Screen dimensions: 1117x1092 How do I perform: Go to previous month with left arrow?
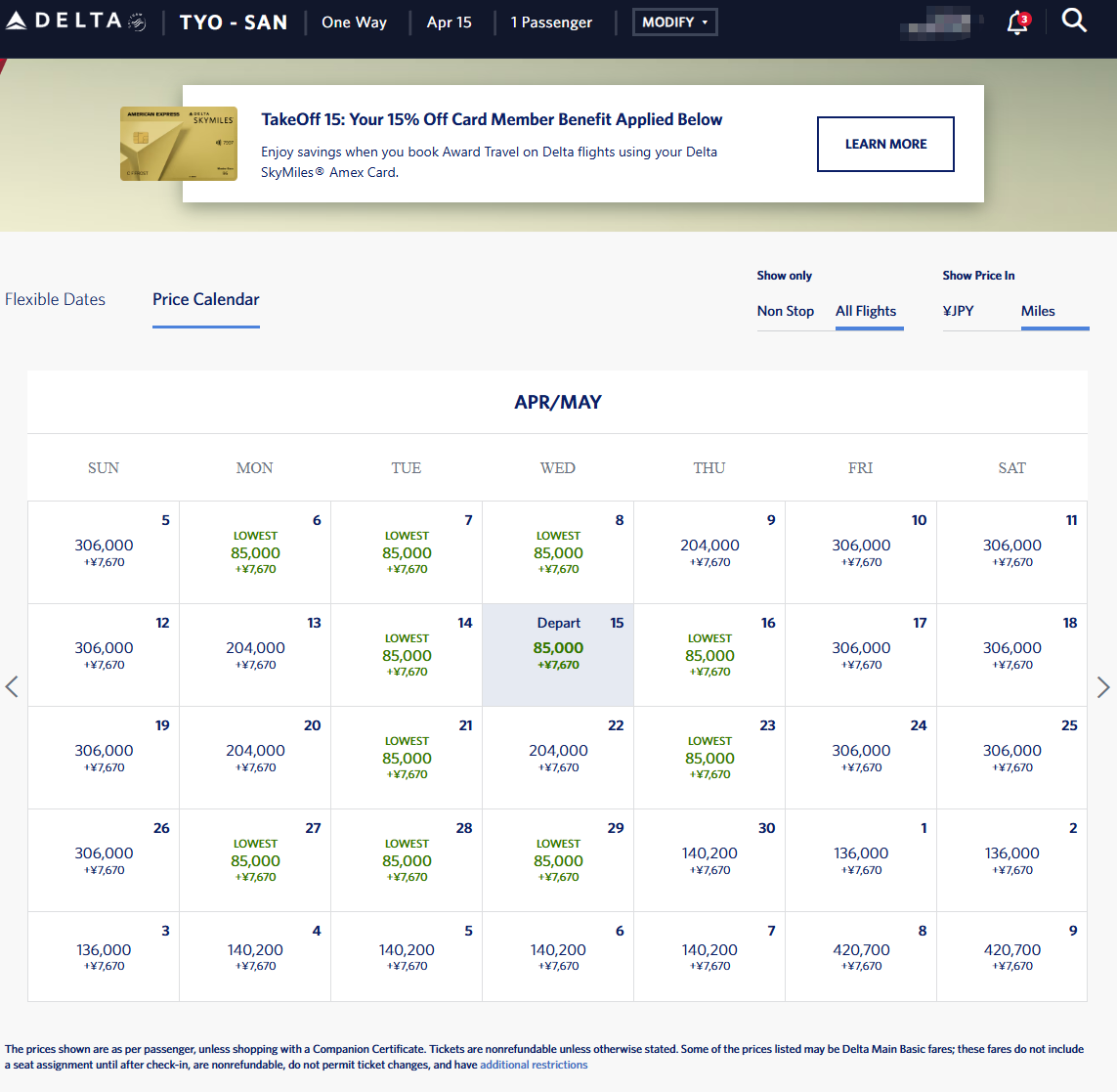pyautogui.click(x=12, y=686)
